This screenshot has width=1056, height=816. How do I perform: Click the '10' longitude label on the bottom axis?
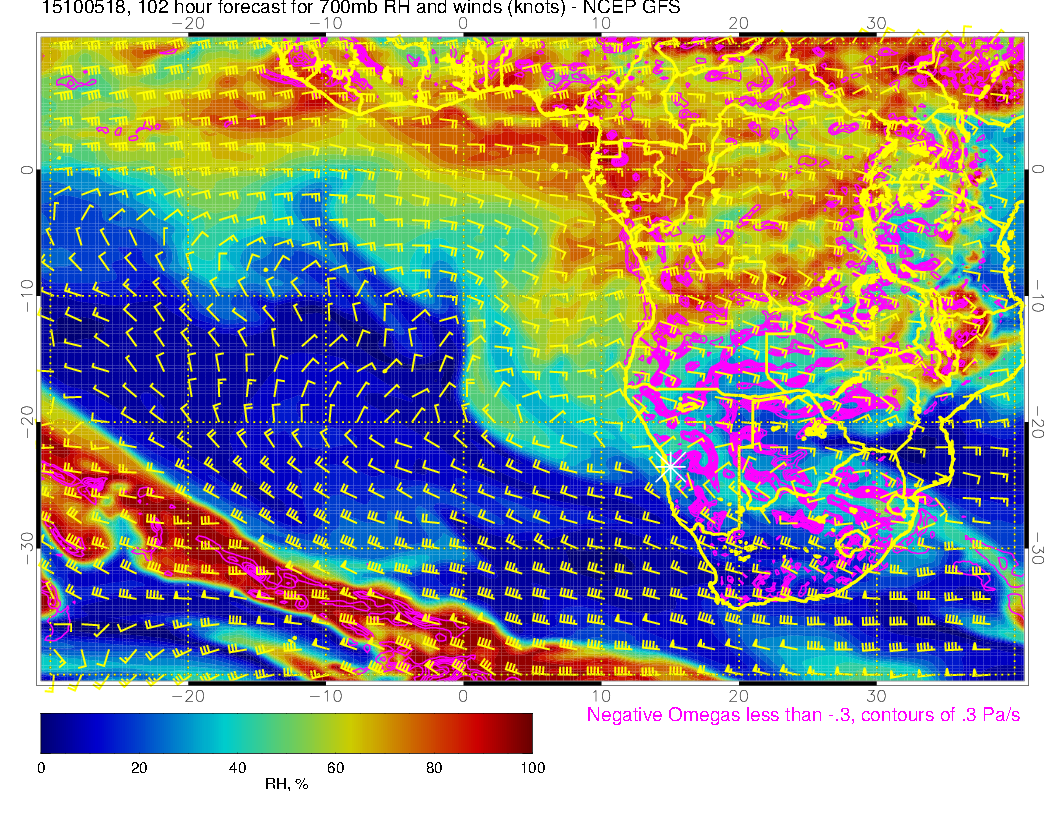(601, 696)
